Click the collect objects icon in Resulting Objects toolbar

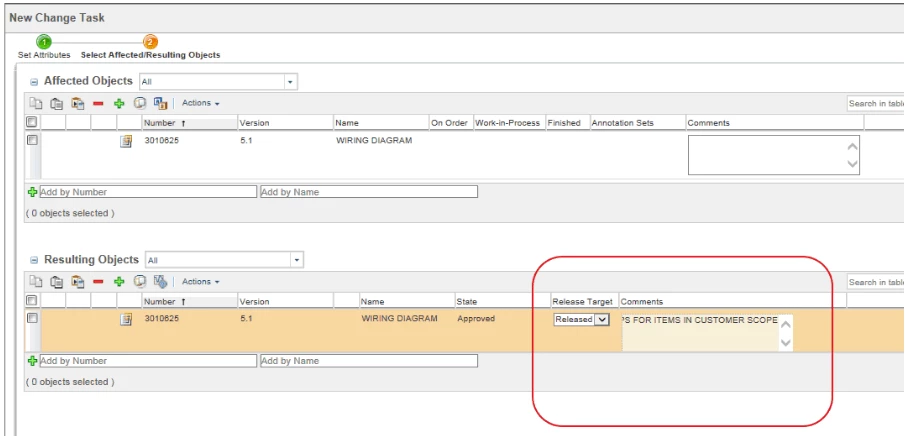coord(139,282)
